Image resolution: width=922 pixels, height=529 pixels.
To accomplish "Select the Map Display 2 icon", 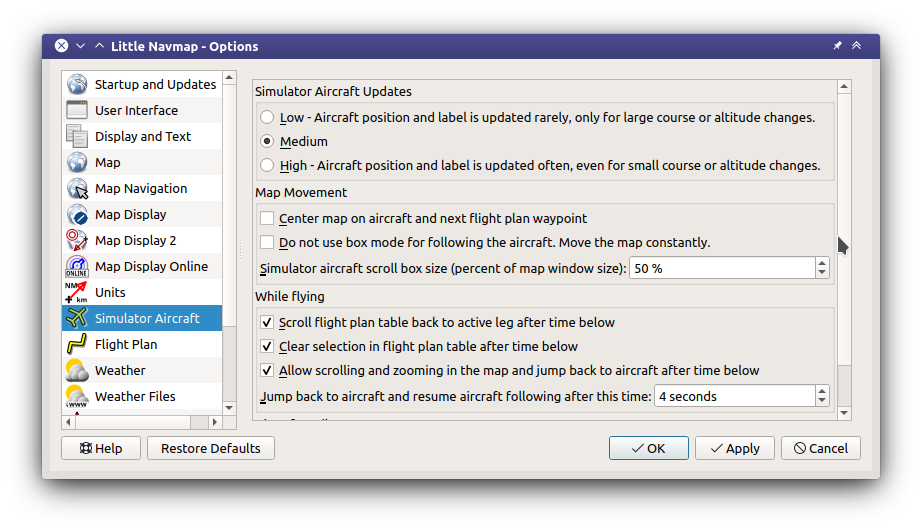I will click(x=77, y=240).
